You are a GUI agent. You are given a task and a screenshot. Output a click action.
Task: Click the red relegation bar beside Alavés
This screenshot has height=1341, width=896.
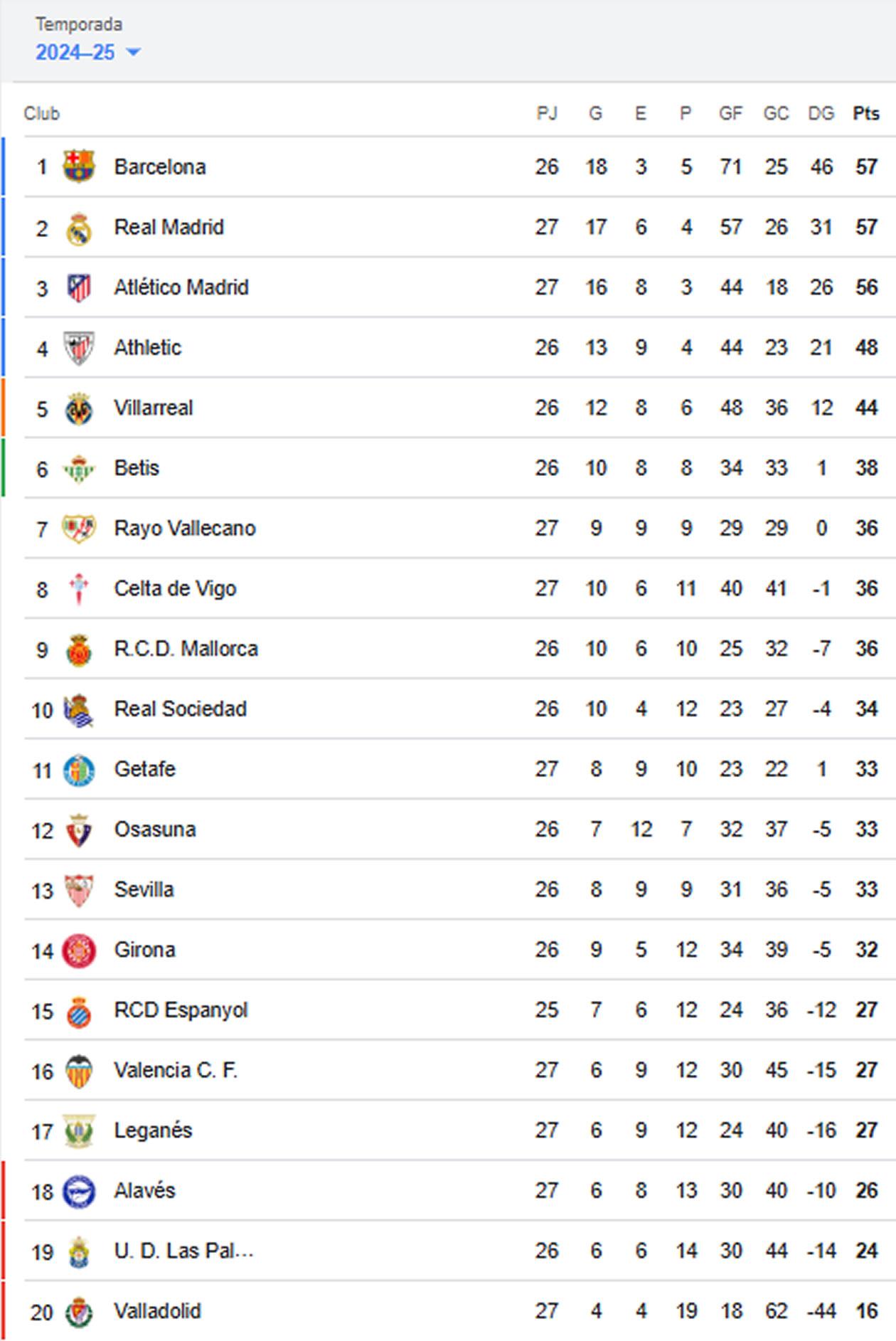click(3, 1190)
